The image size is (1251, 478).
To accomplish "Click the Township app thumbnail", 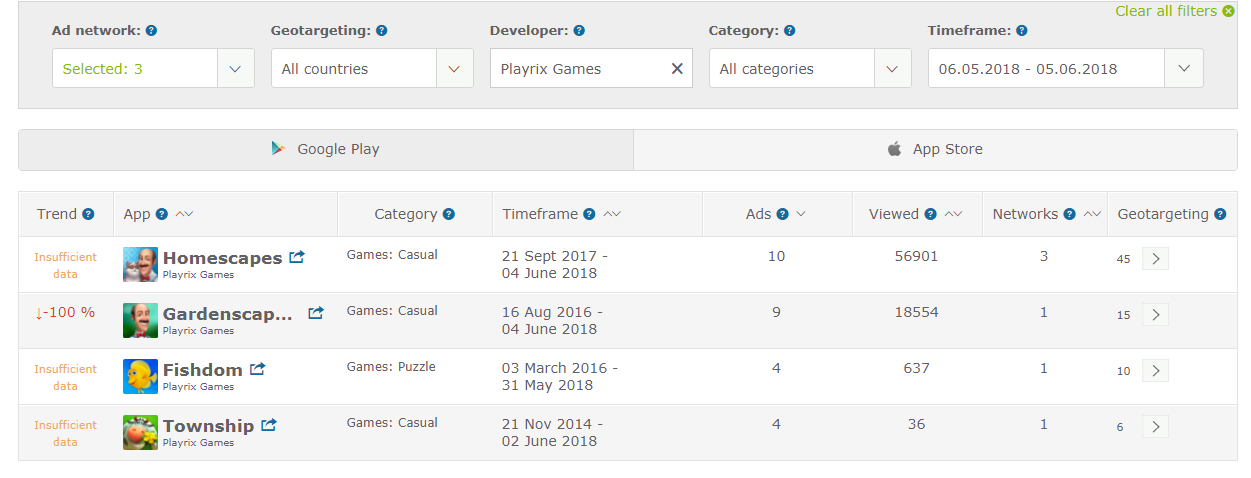I will pos(140,432).
